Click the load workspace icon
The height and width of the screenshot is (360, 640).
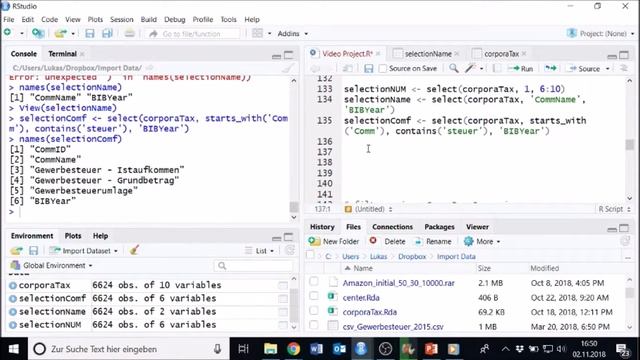(x=17, y=251)
